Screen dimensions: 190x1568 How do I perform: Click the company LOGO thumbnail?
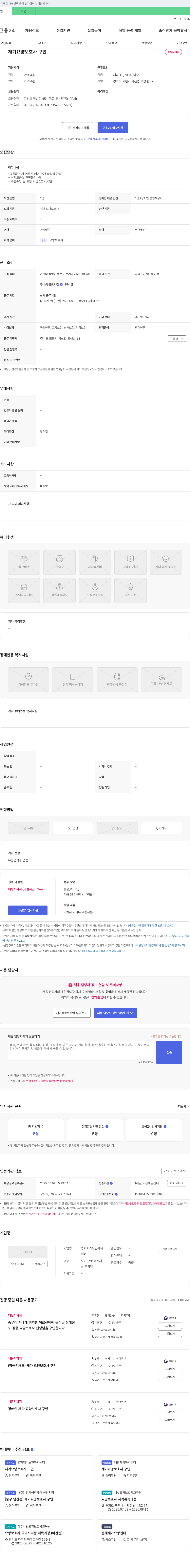coord(28,1252)
